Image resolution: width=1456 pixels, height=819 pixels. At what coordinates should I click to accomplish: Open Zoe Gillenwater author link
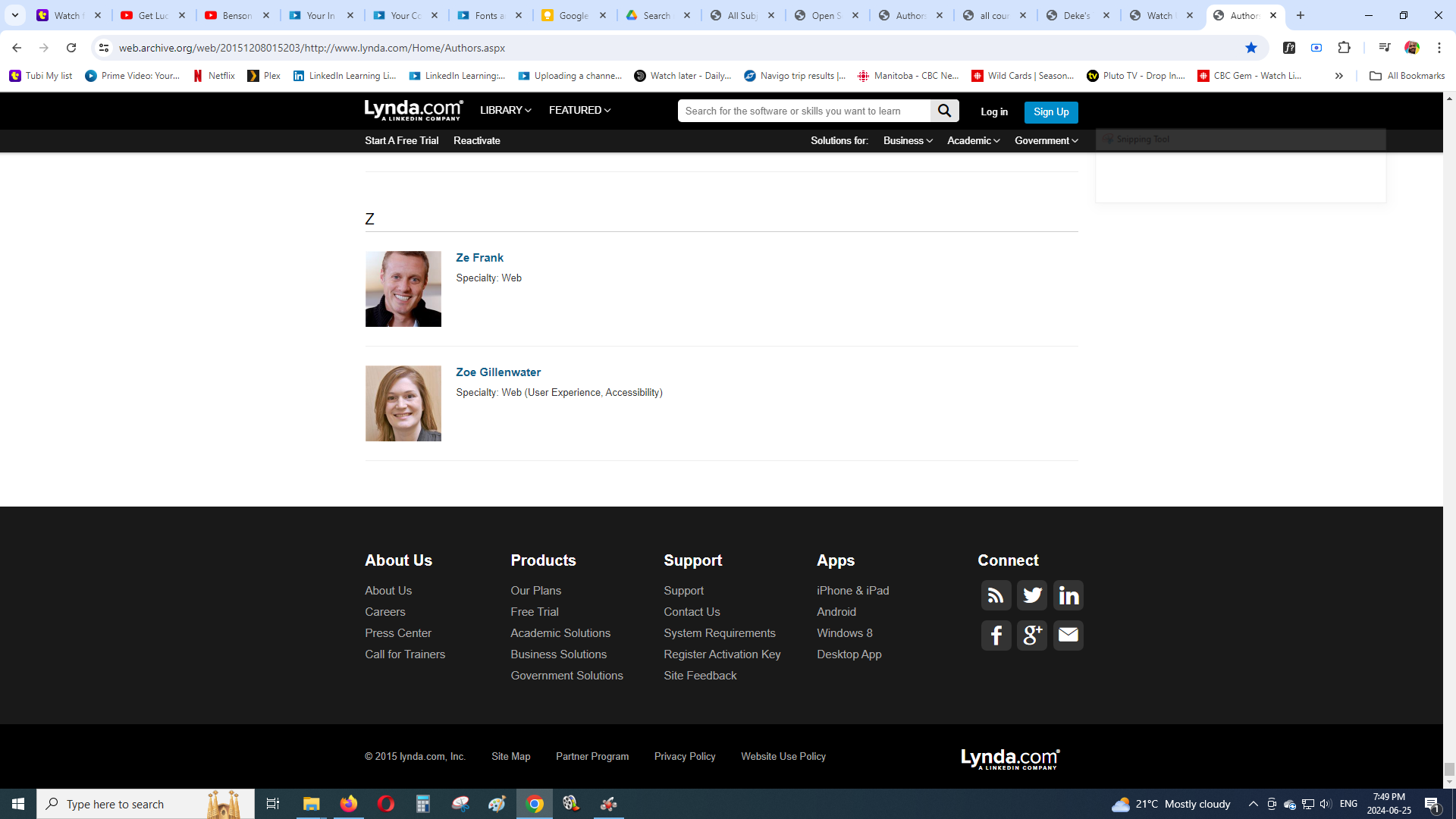coord(497,372)
